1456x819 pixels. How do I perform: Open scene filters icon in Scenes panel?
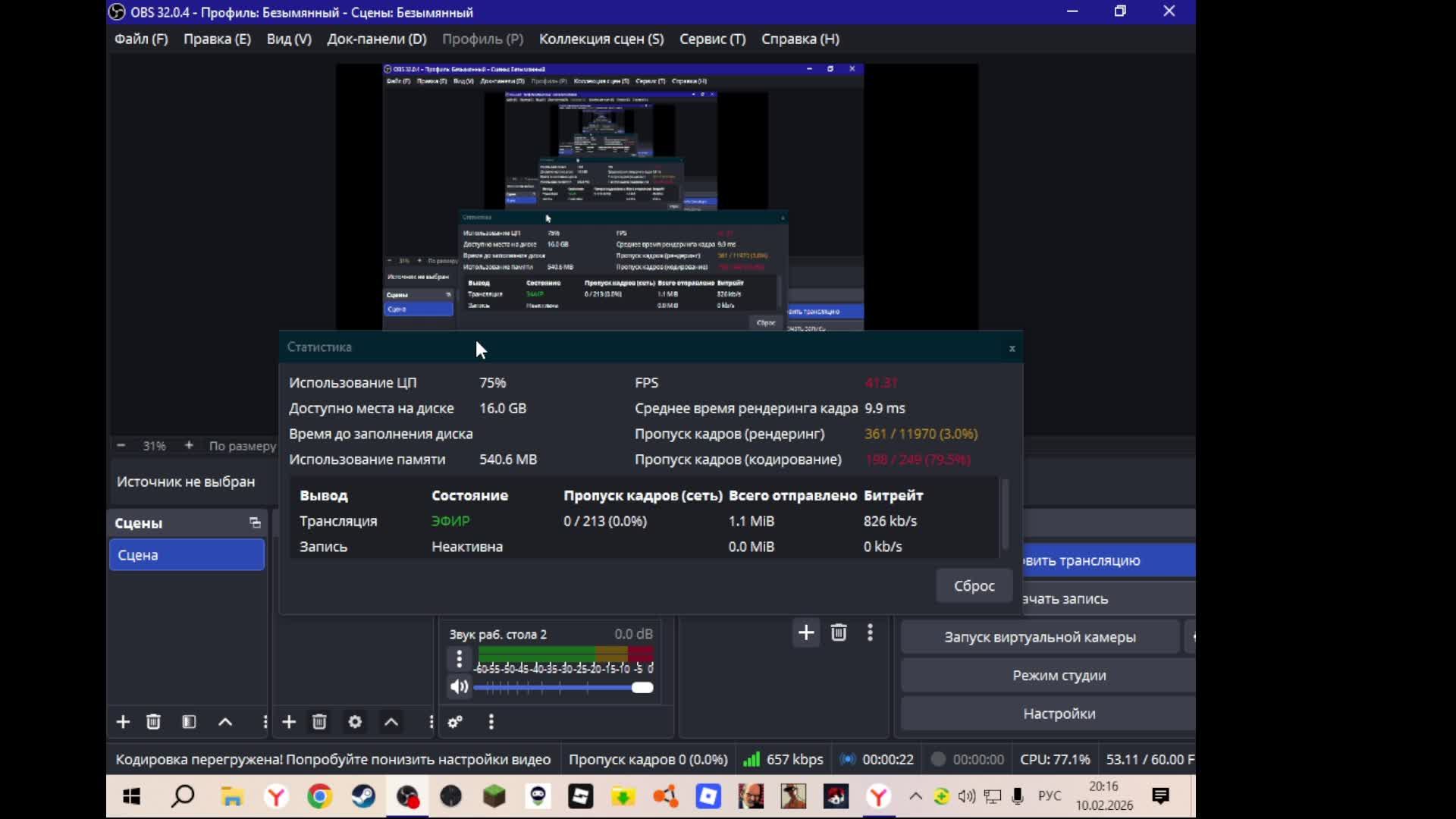[189, 722]
